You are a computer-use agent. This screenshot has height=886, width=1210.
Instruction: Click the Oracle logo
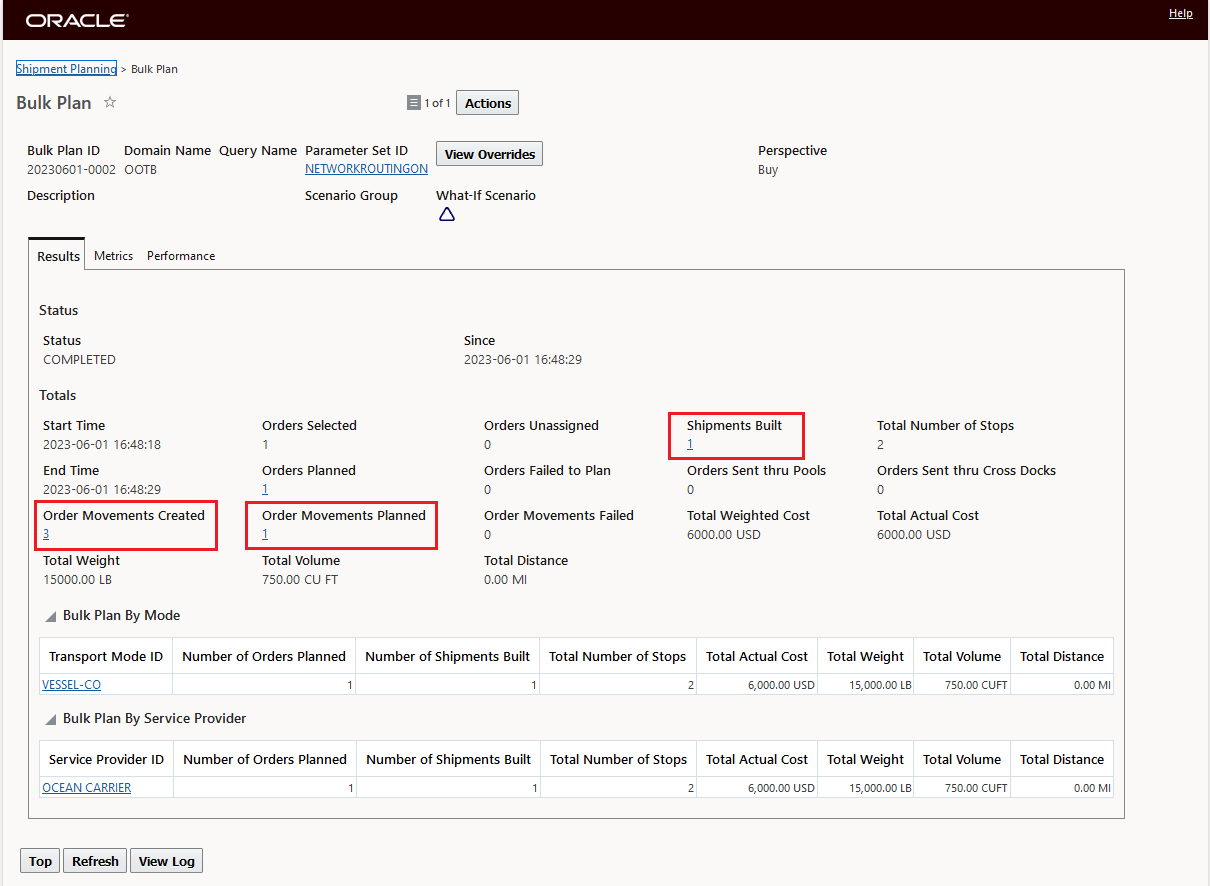coord(77,20)
